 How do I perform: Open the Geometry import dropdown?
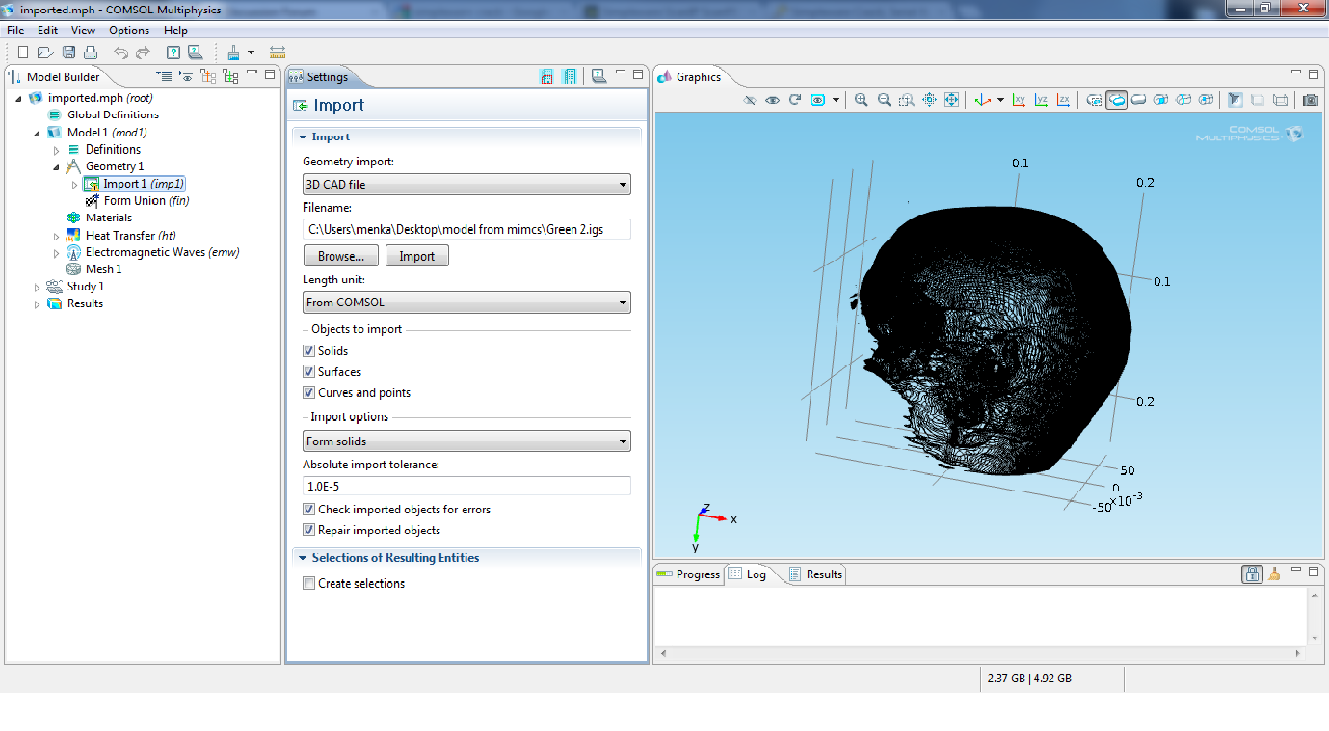click(x=466, y=185)
